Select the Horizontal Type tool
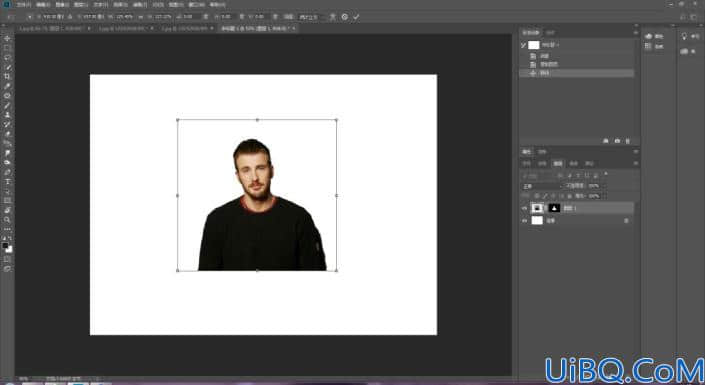The image size is (705, 385). click(x=7, y=181)
